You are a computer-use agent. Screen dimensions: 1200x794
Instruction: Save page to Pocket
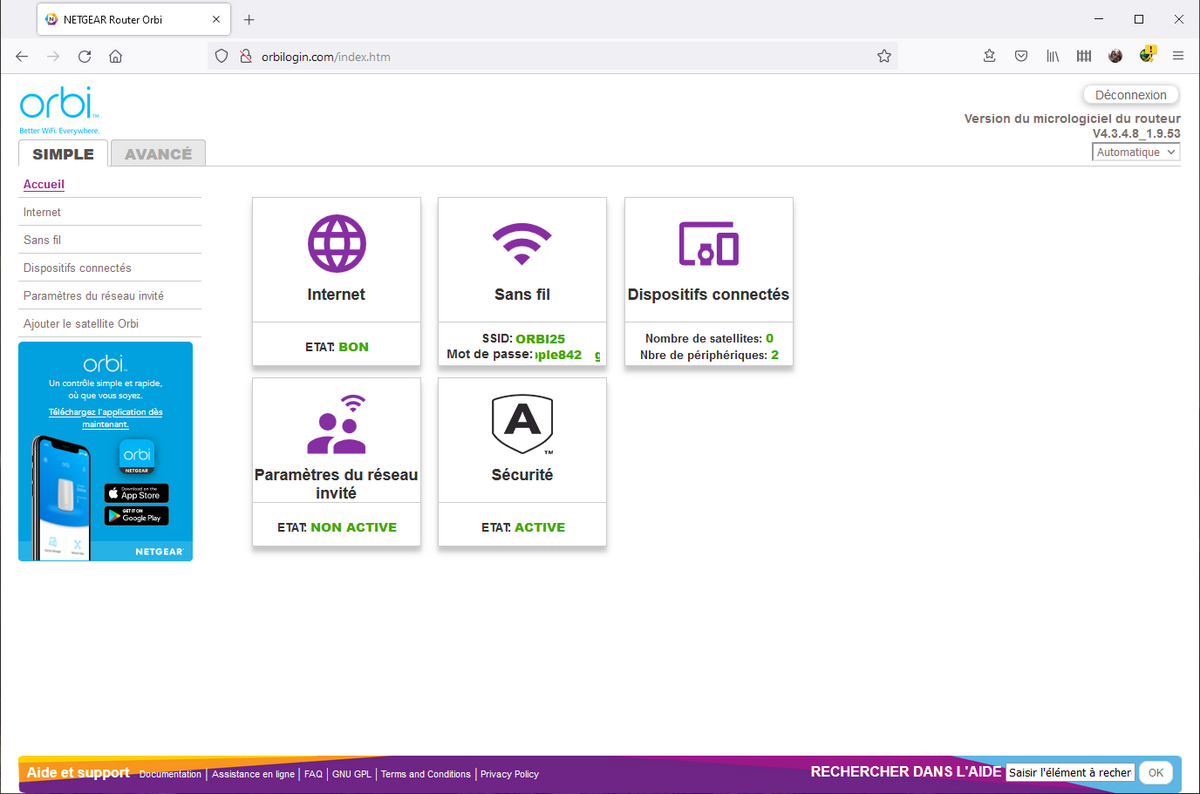click(x=1021, y=57)
